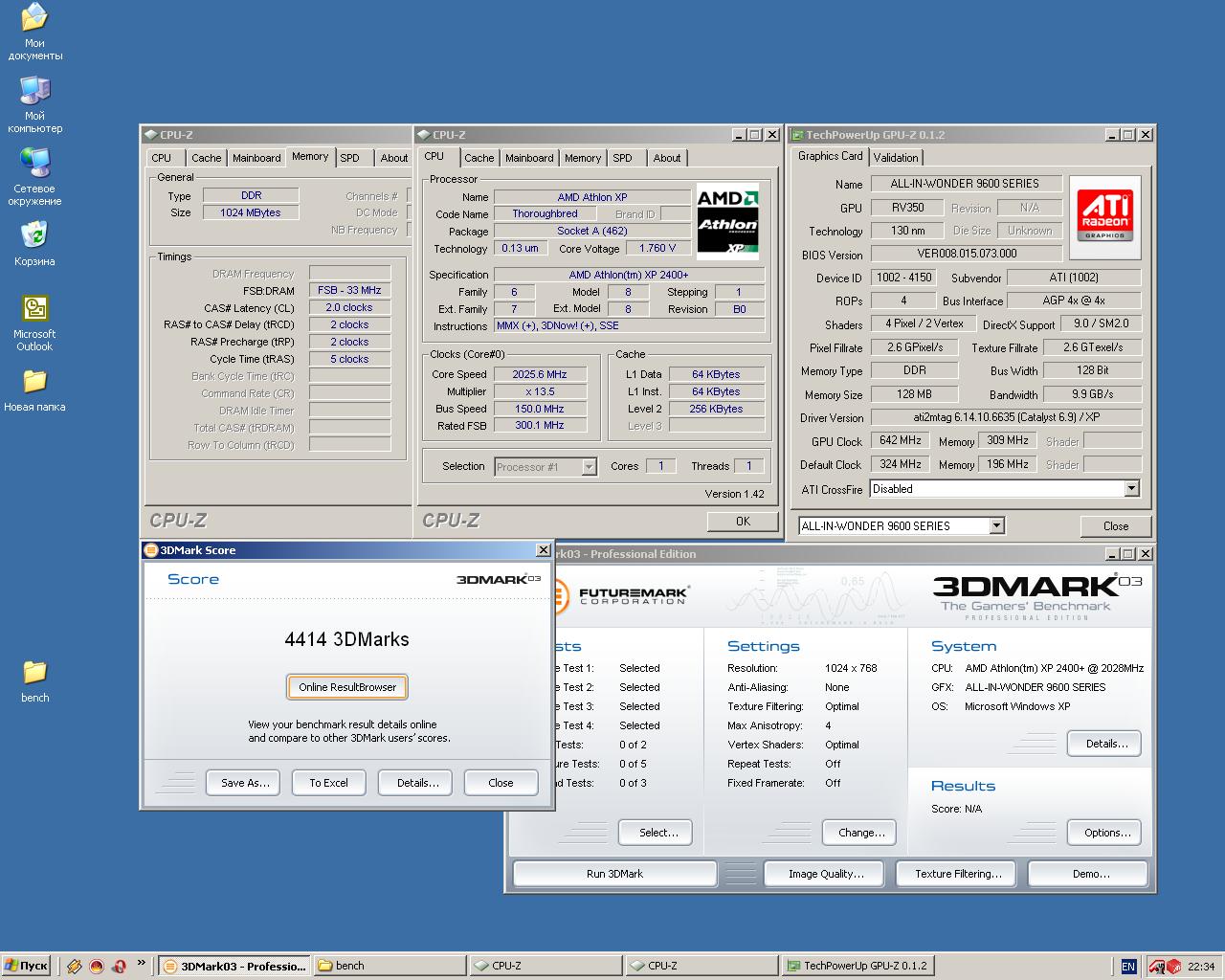Click Close in the 3DMark Score dialog
Viewport: 1225px width, 980px height.
click(501, 783)
